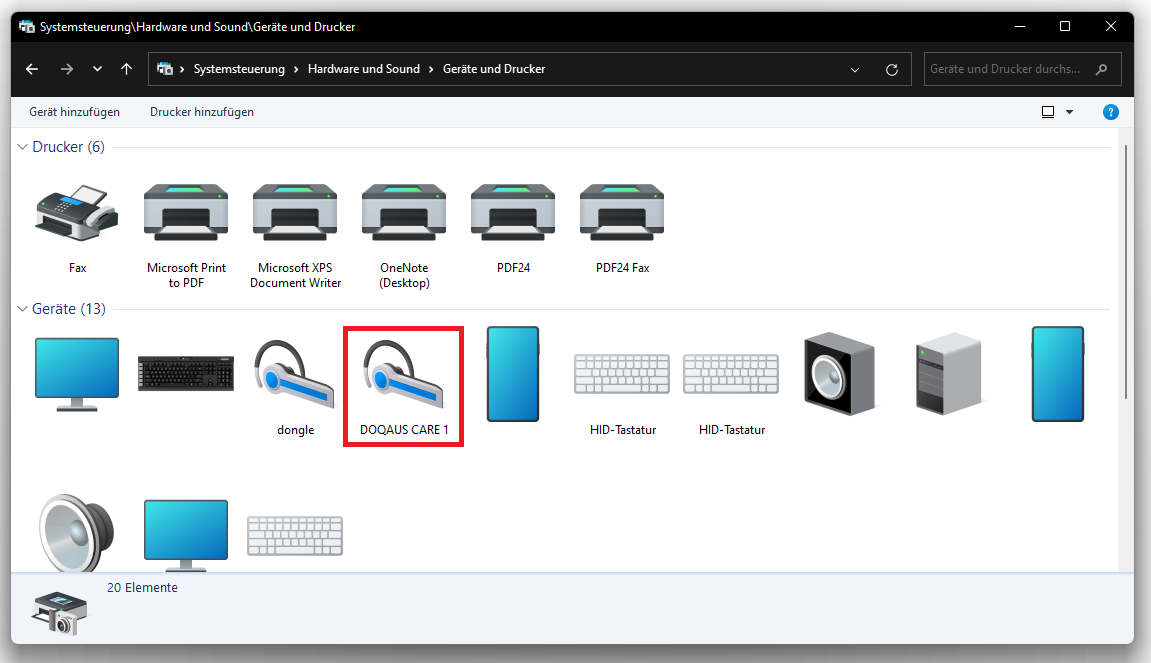Screen dimensions: 1151x663
Task: Open the view options dropdown arrow
Action: point(1069,112)
